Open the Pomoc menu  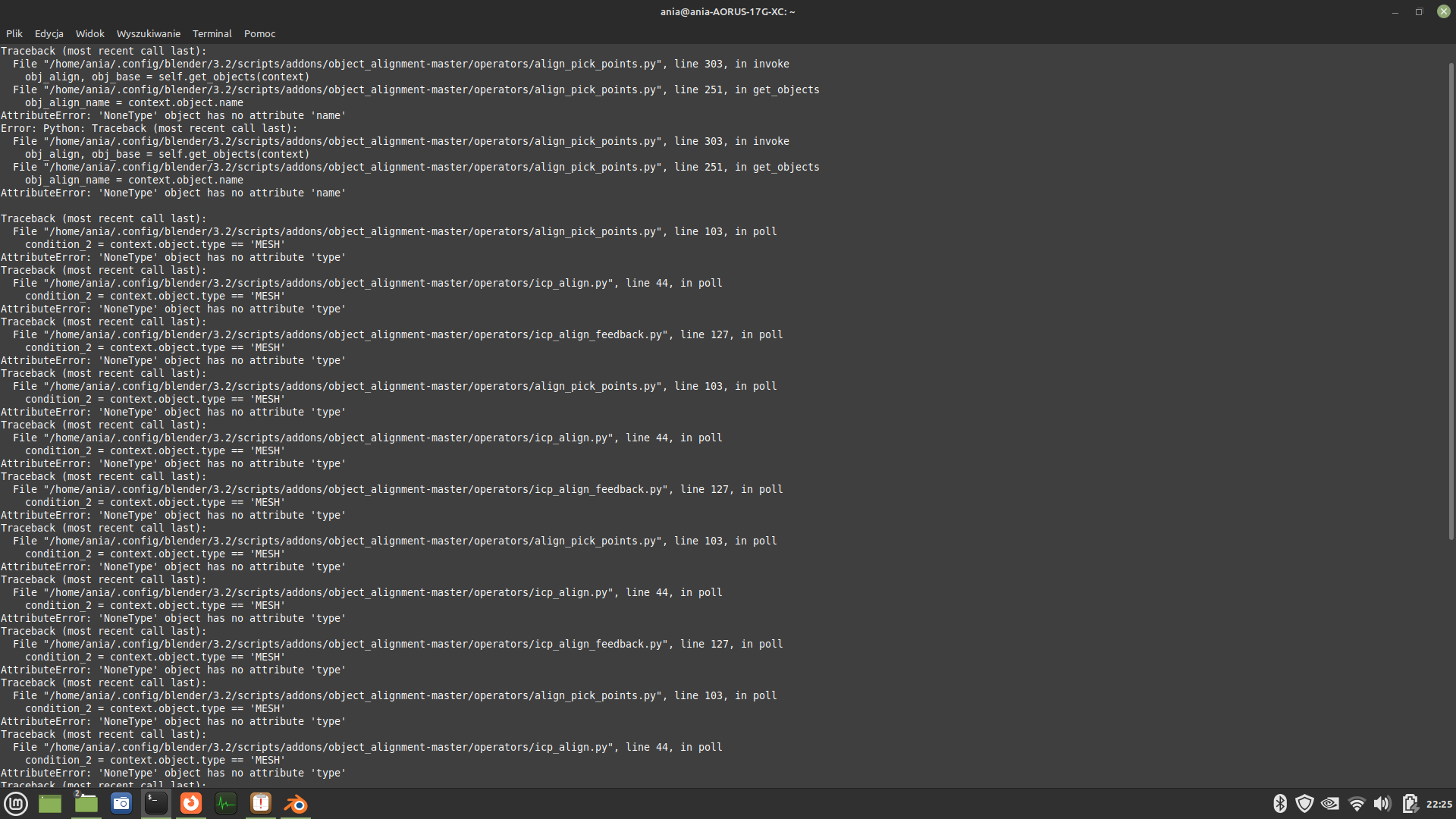coord(259,33)
